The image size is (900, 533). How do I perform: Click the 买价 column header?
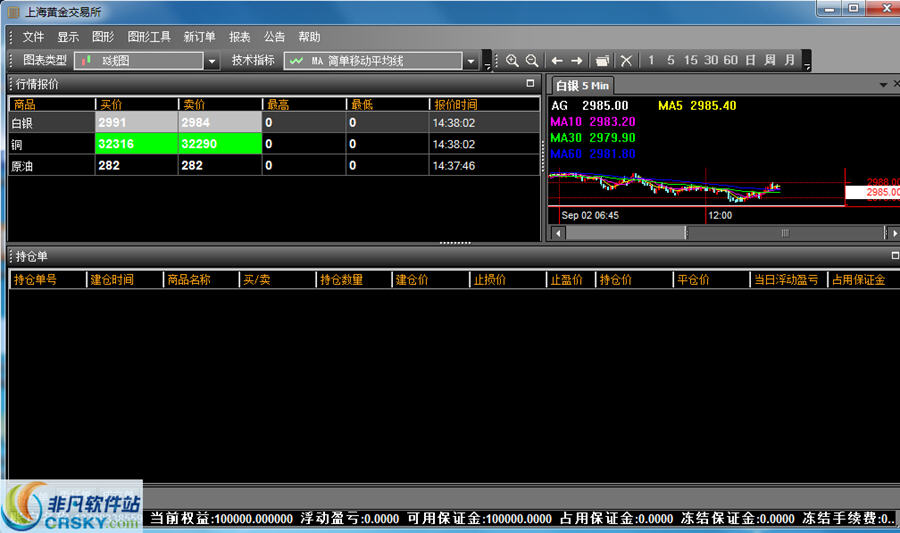click(x=137, y=104)
